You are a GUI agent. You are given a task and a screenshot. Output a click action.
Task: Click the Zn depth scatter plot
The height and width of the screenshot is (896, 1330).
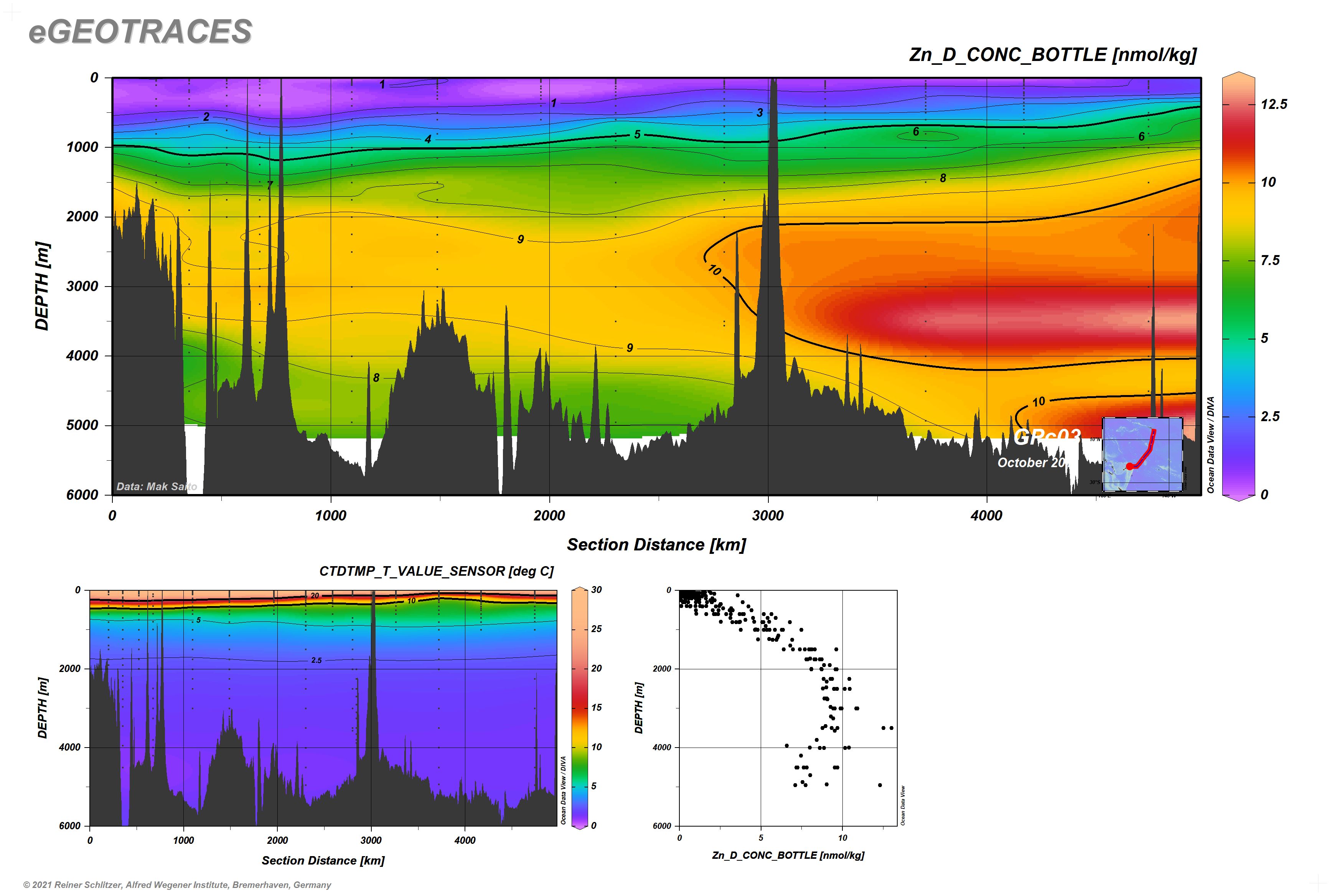[788, 707]
